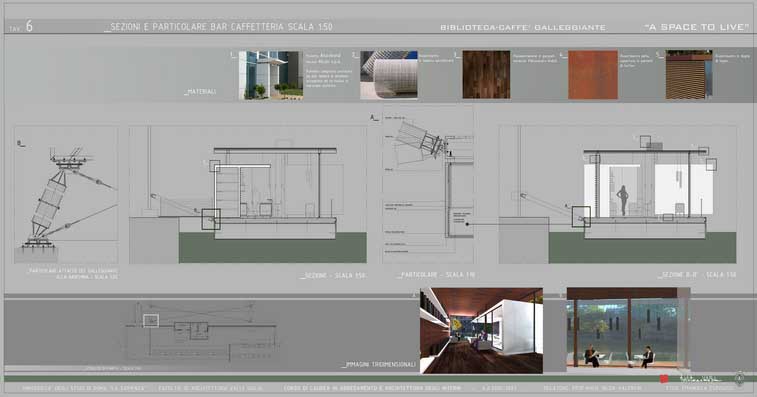Click the _Immagini Tridimensionali label
The width and height of the screenshot is (757, 397).
click(x=378, y=364)
